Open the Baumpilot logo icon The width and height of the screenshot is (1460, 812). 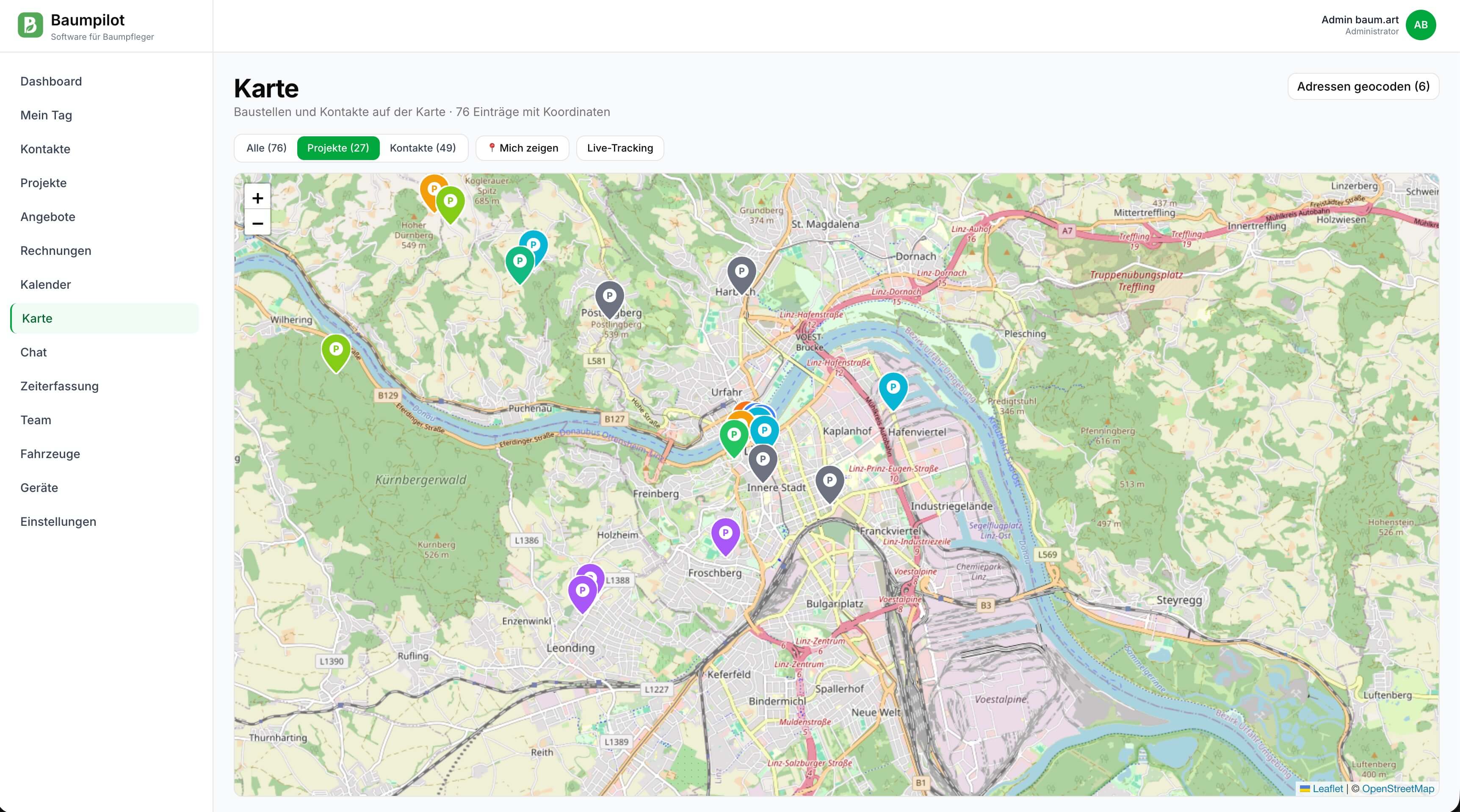coord(30,25)
